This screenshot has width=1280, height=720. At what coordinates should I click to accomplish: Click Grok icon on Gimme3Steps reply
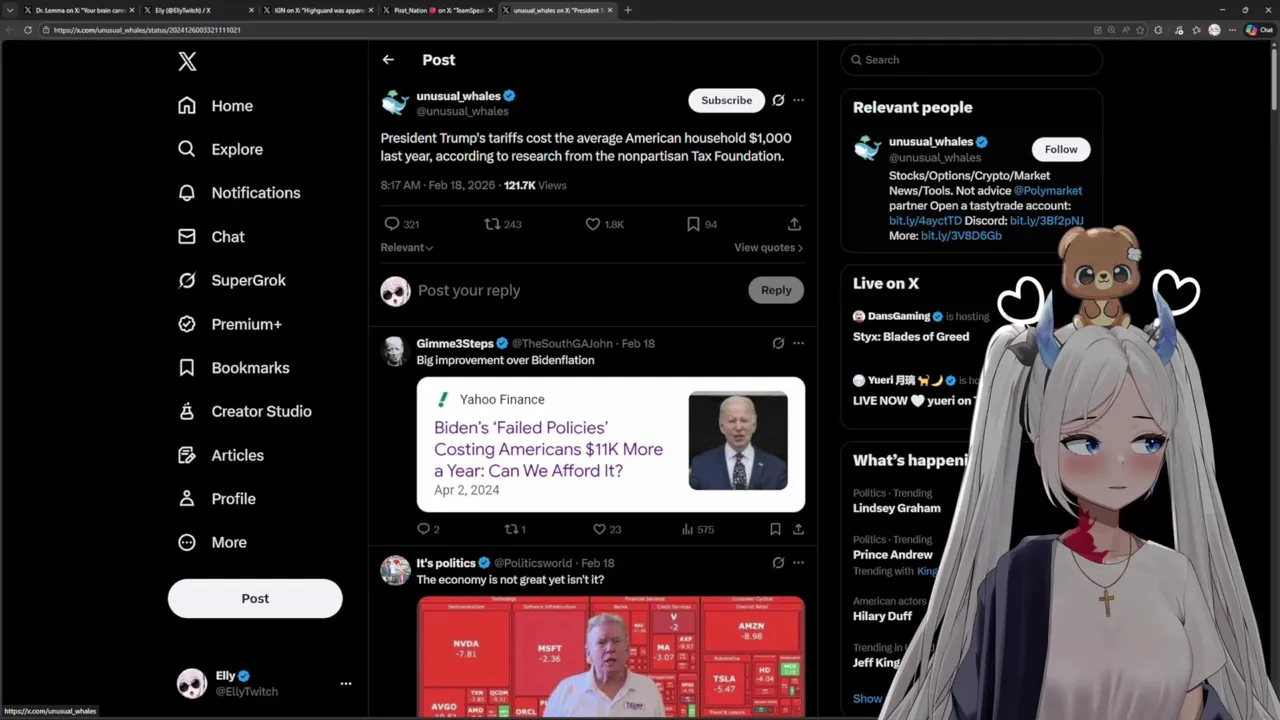pyautogui.click(x=778, y=343)
